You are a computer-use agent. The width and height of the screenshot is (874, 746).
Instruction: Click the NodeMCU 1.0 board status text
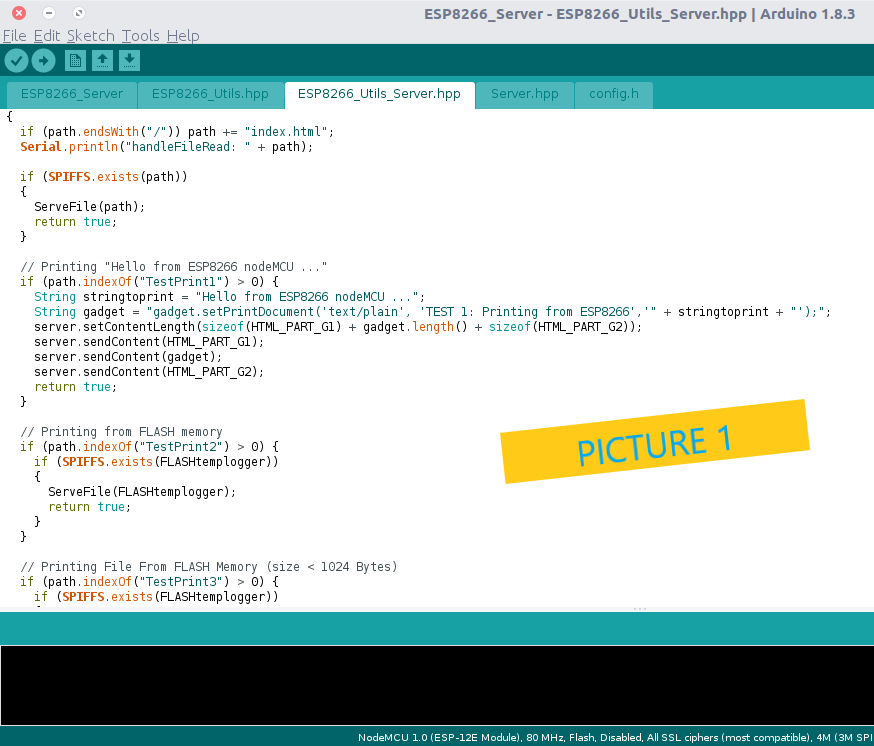(615, 737)
